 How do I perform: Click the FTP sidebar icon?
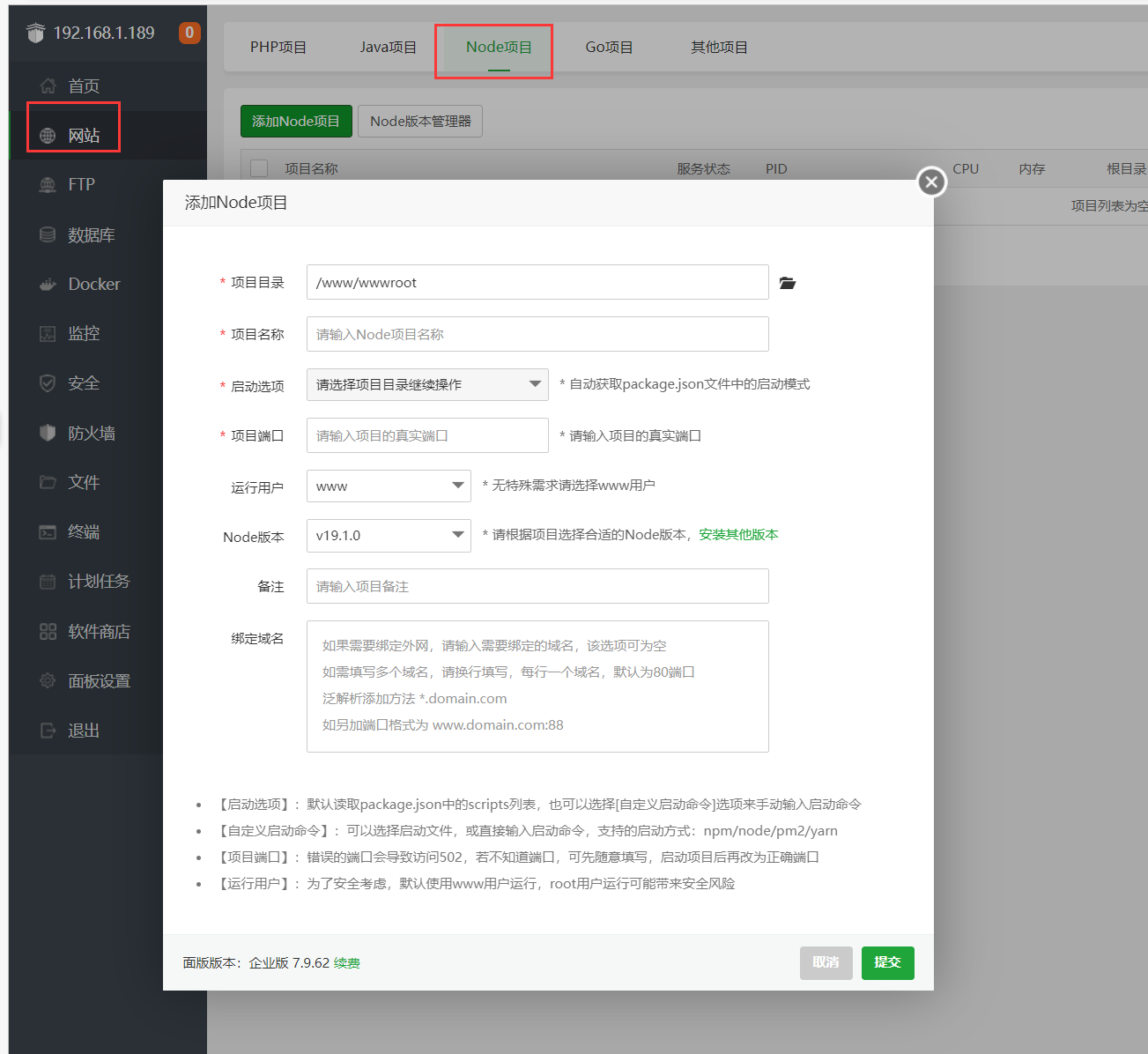pos(48,185)
